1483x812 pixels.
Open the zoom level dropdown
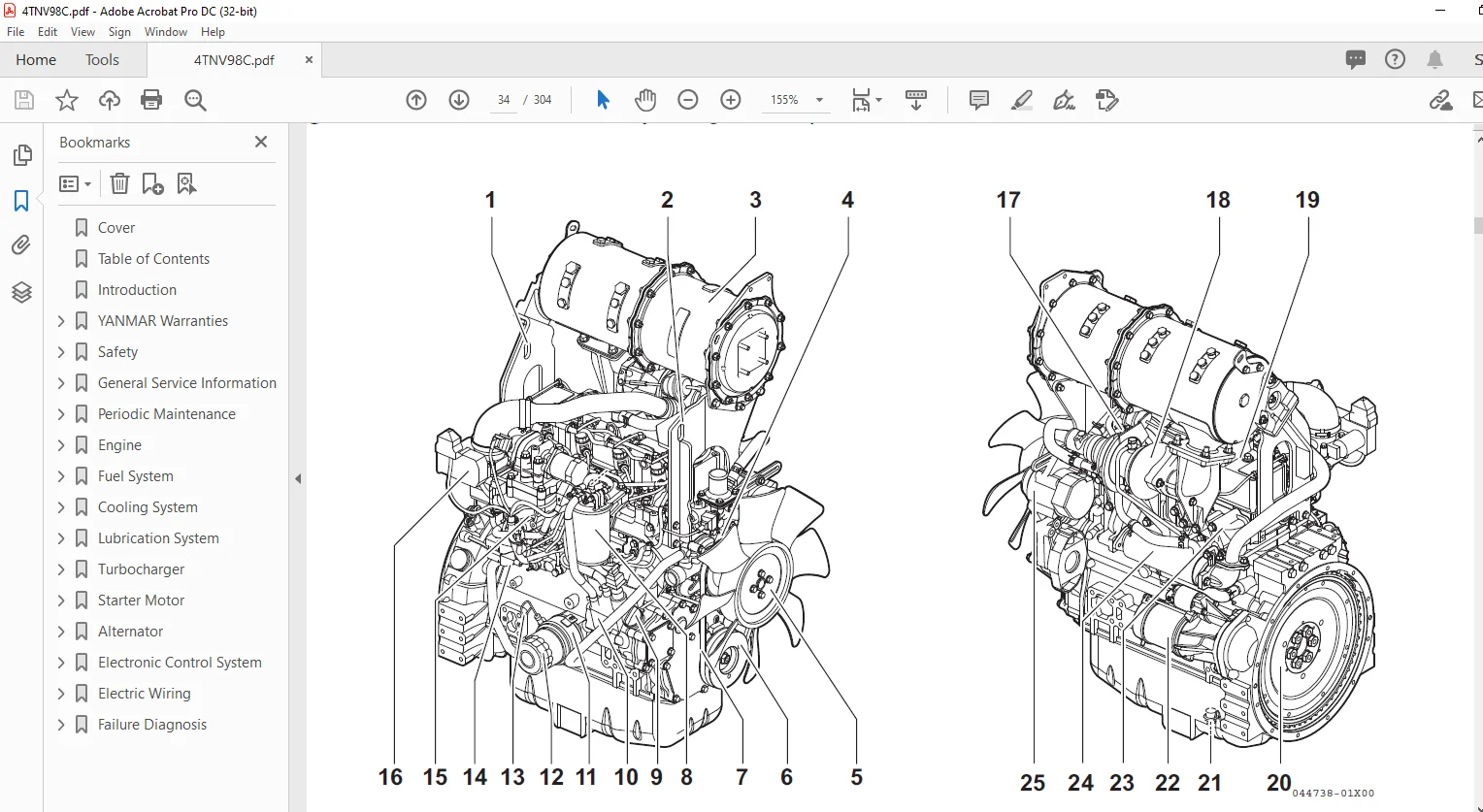pyautogui.click(x=819, y=100)
